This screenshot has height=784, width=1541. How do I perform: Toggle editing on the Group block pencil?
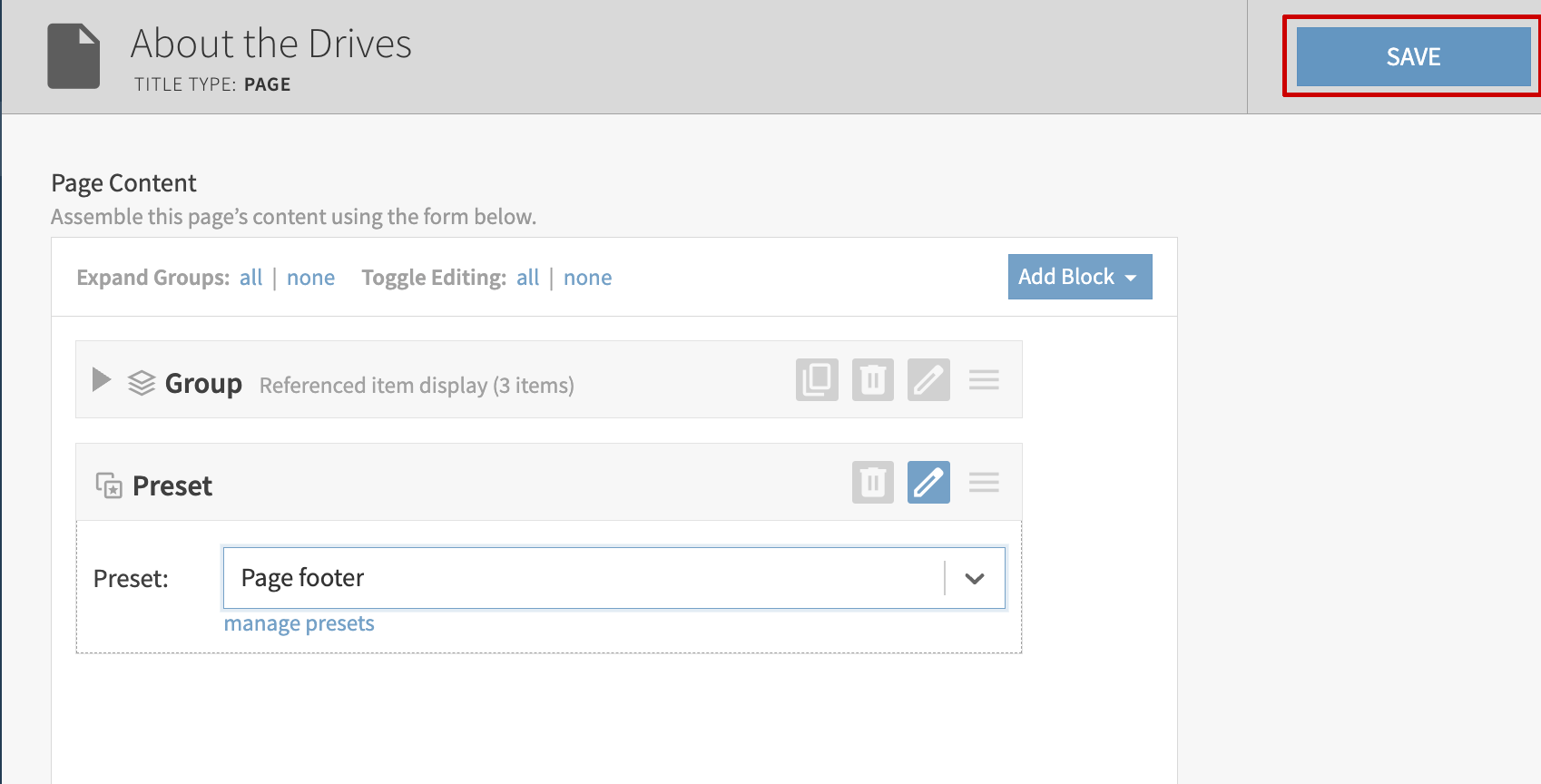928,379
